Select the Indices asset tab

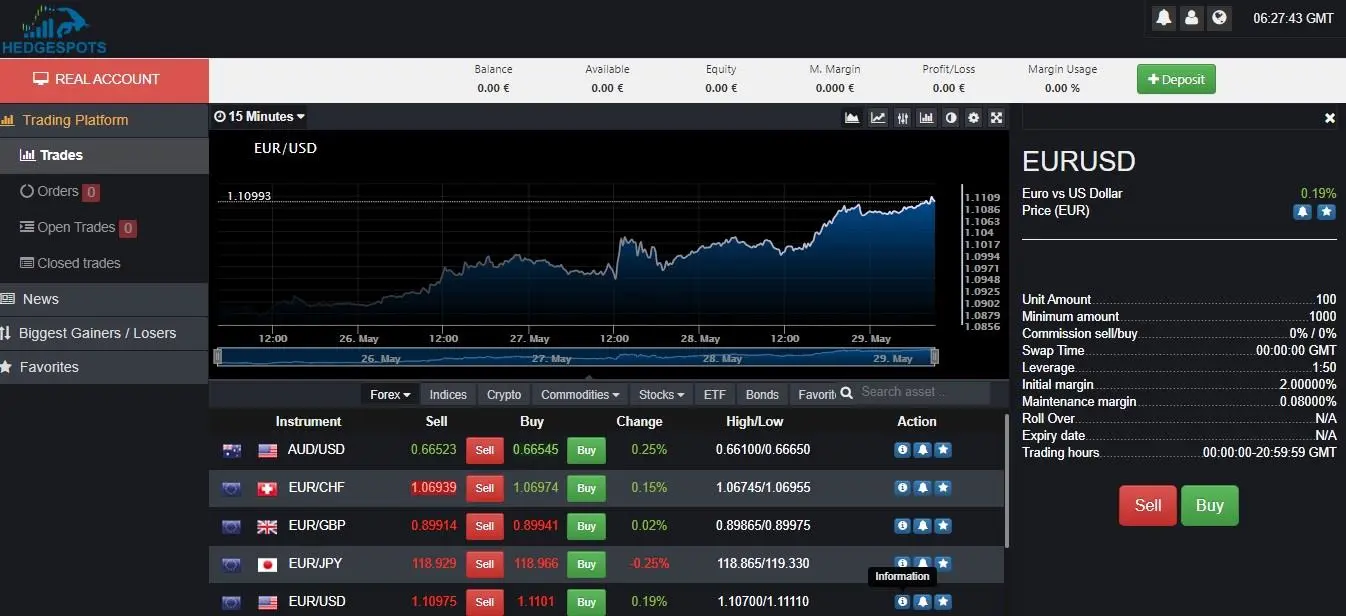pos(448,395)
